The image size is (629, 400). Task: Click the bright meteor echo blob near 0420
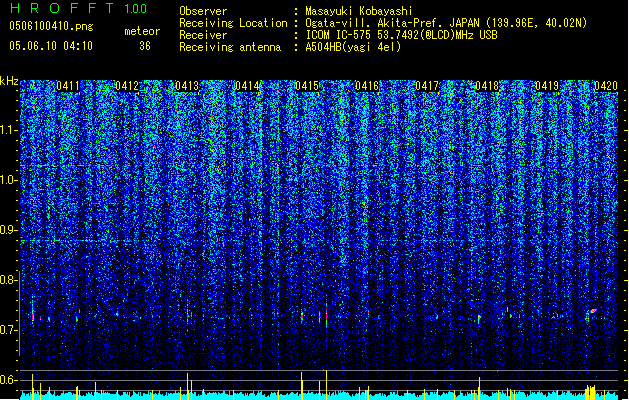click(592, 311)
